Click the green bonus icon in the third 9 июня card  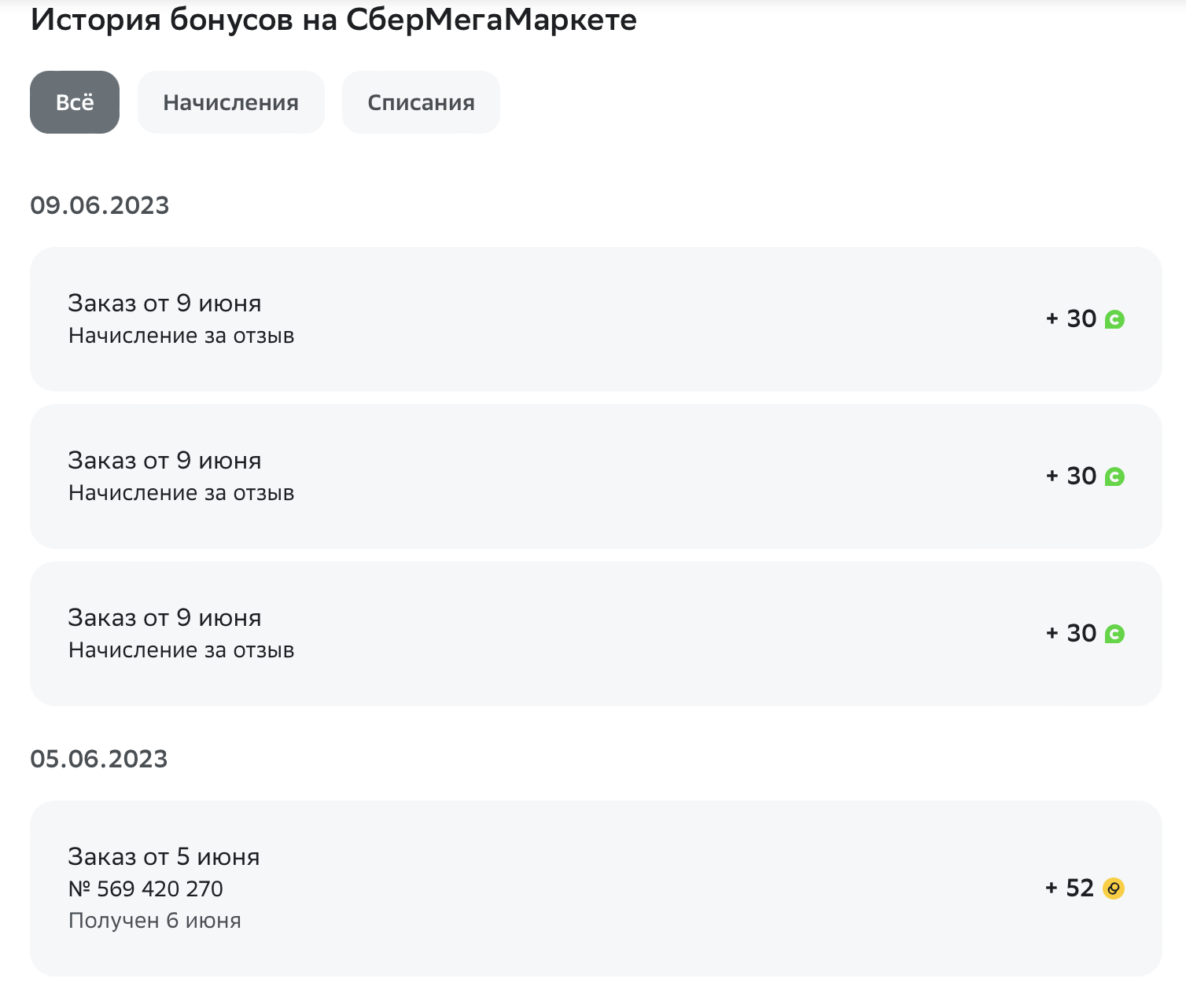1114,634
